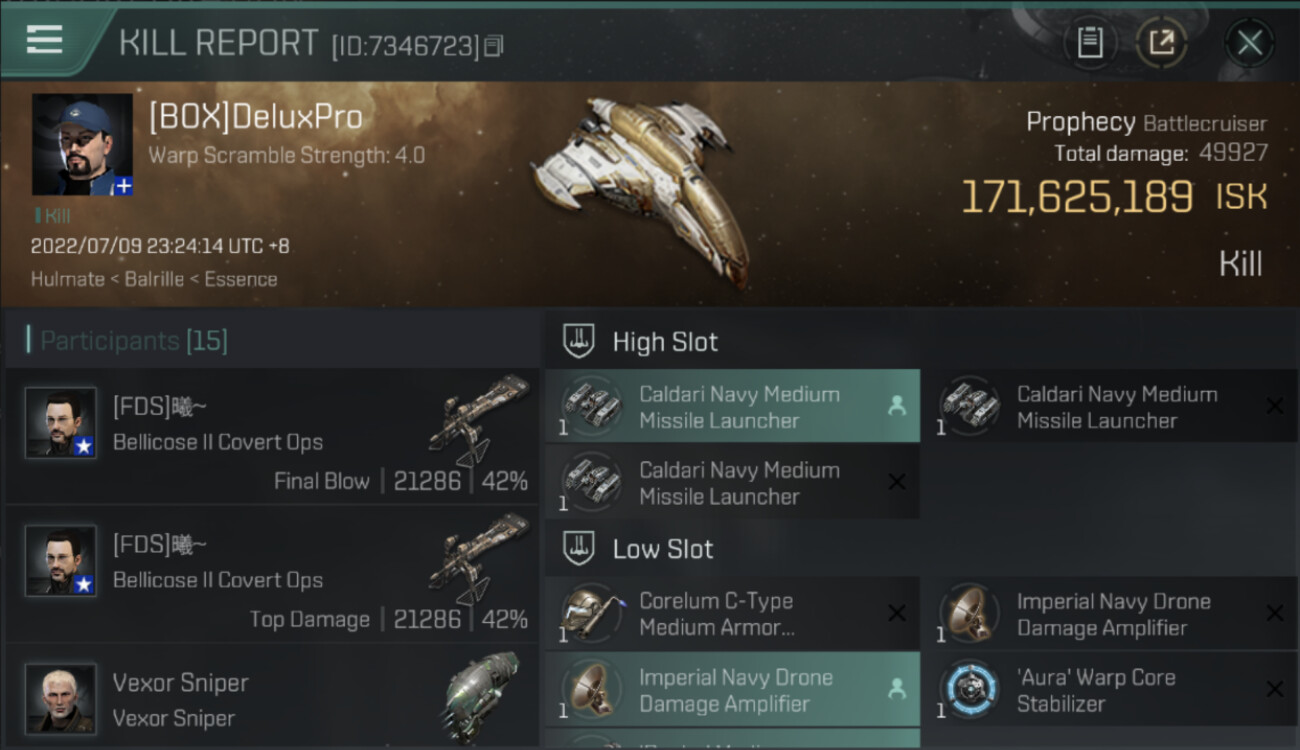Click the Hulmate location link
The image size is (1300, 750).
(x=69, y=279)
